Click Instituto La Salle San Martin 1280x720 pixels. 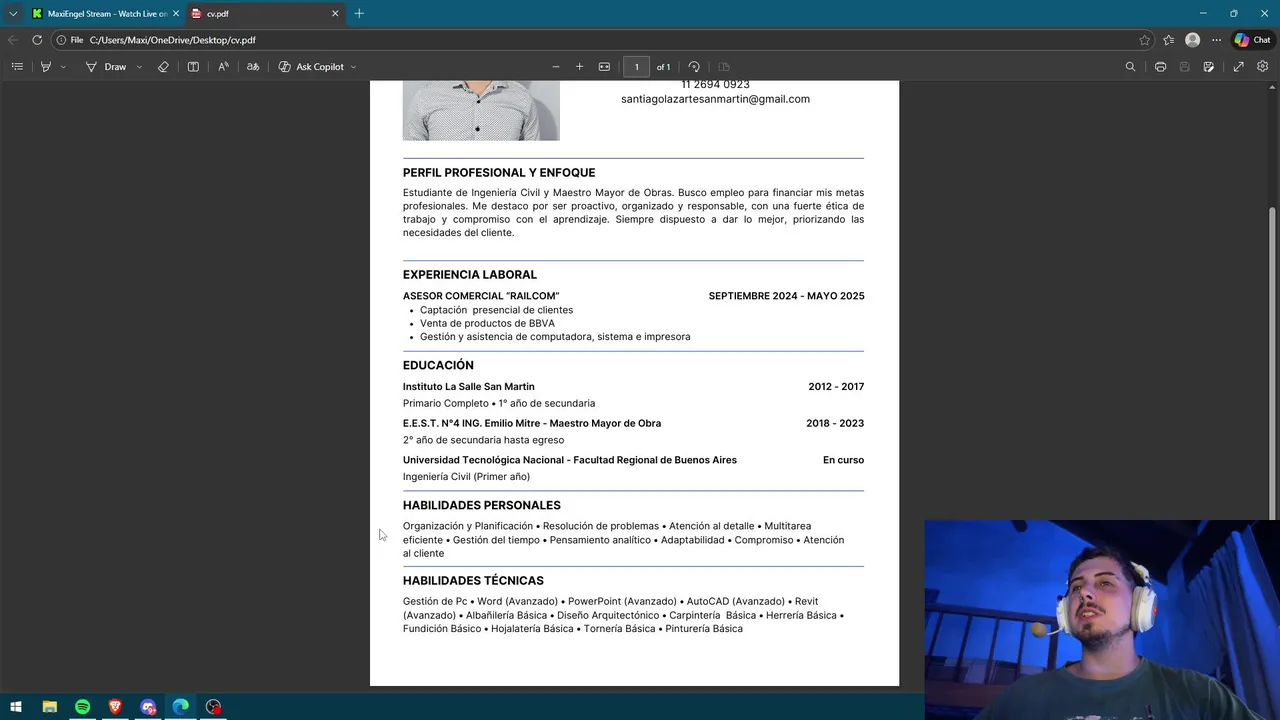click(469, 387)
